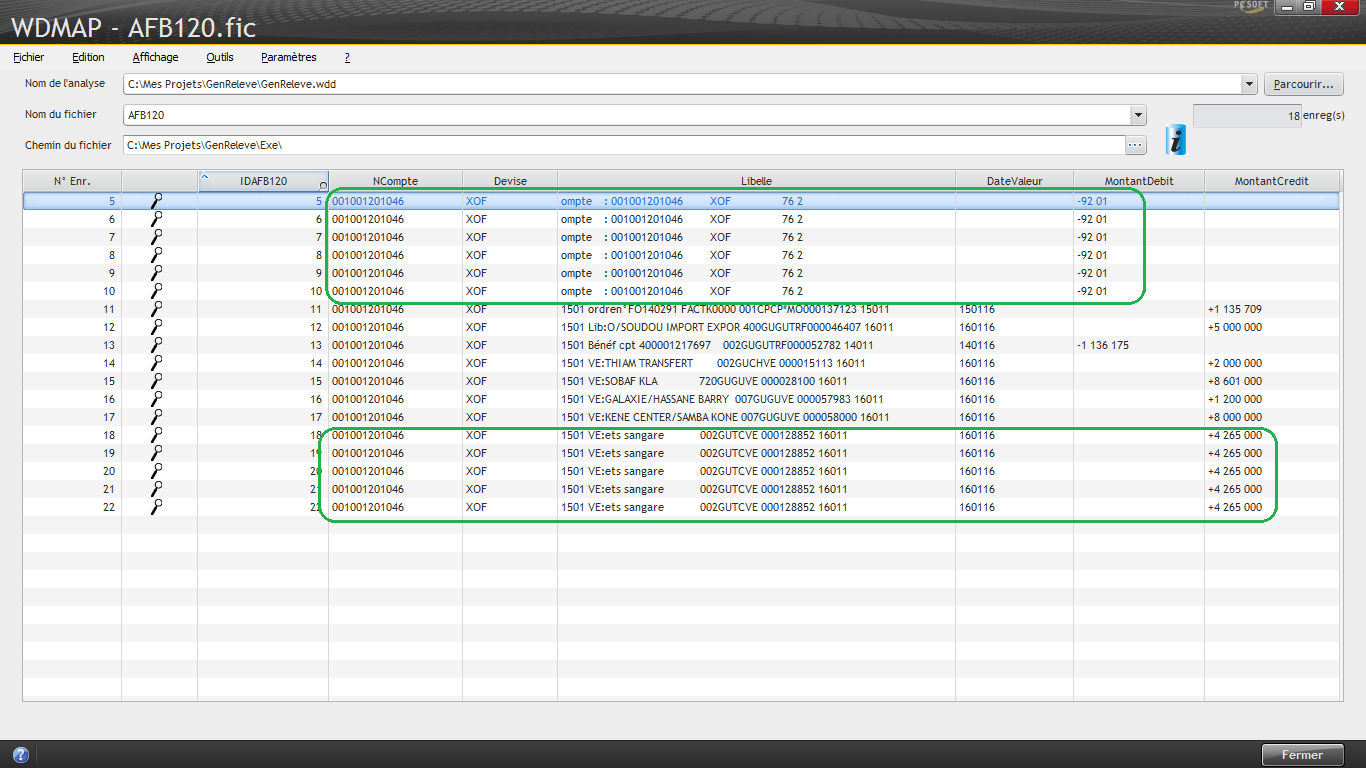Sort by N° Enr. column header
Screen dimensions: 1366x768
click(72, 181)
